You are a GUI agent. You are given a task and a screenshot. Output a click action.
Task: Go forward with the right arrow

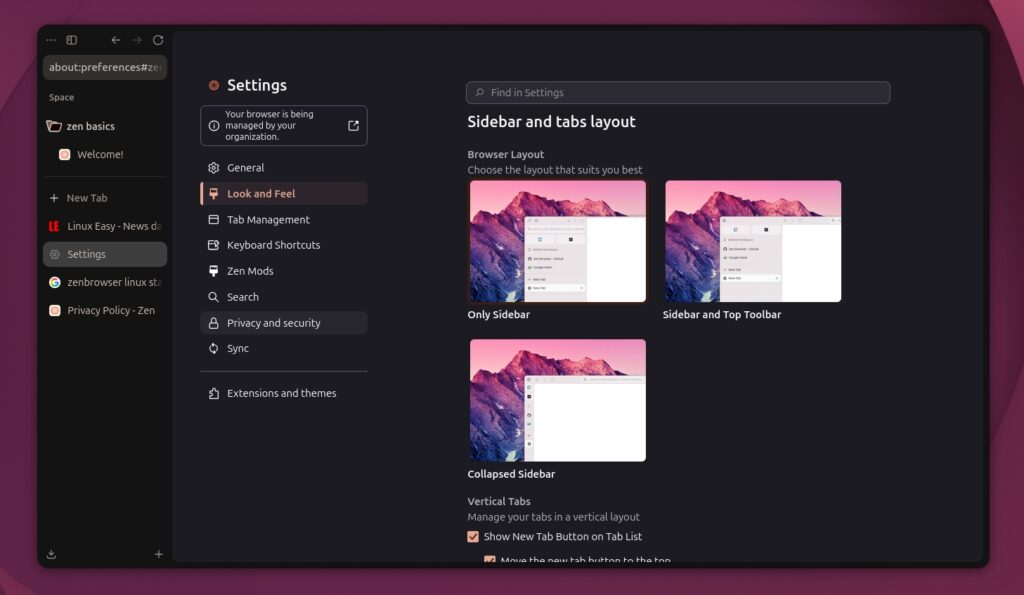(136, 40)
